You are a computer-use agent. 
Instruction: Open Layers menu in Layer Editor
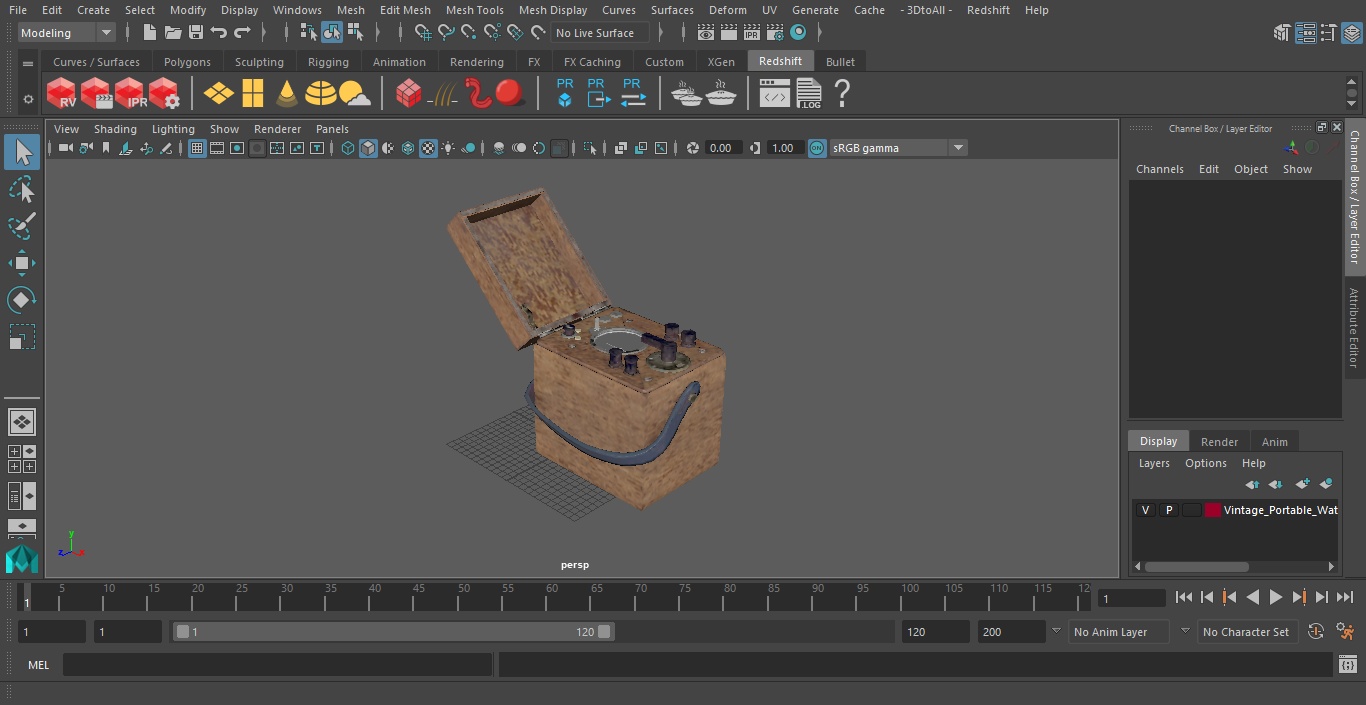1154,463
